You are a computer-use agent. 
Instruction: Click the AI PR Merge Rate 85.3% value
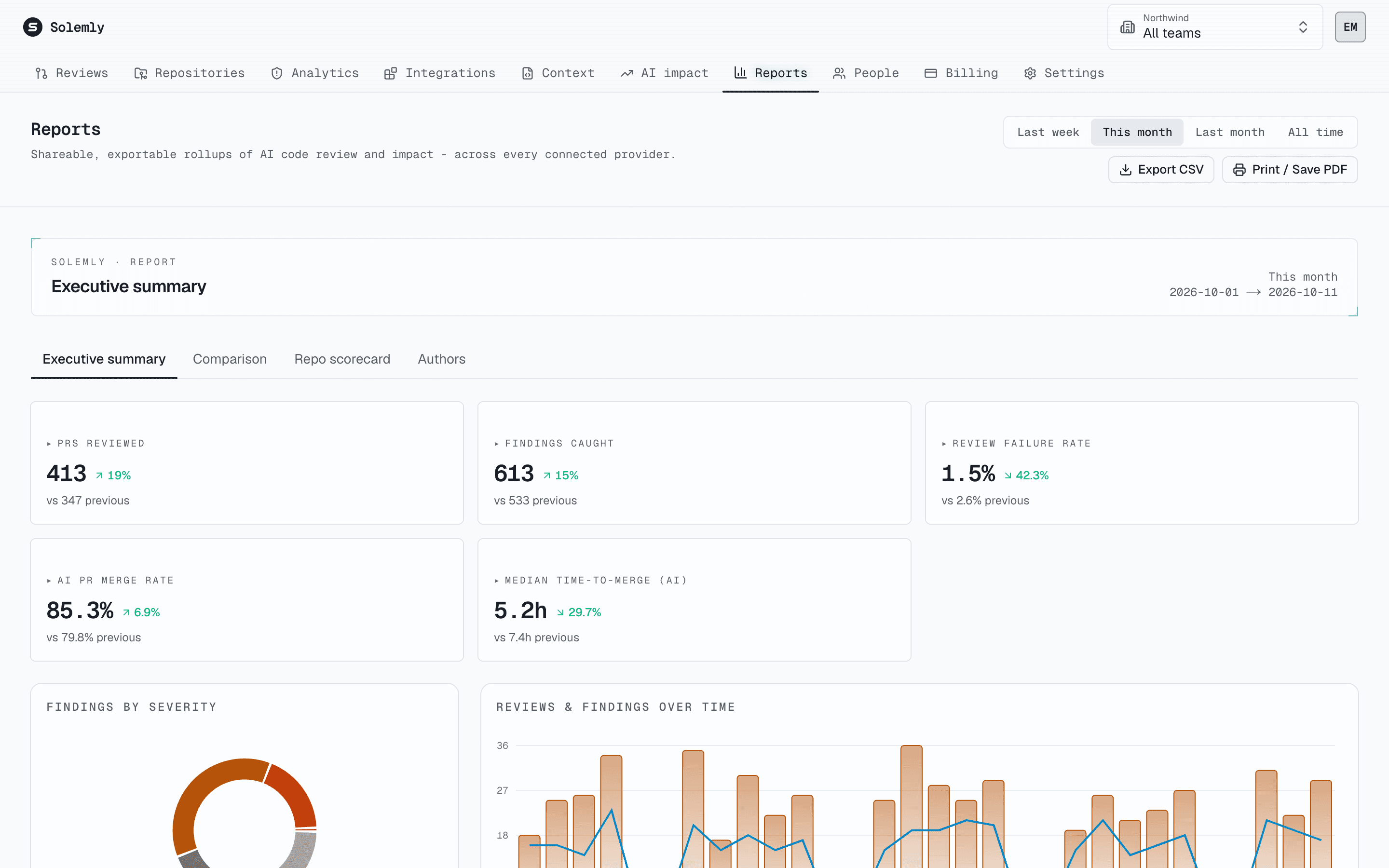pyautogui.click(x=80, y=611)
